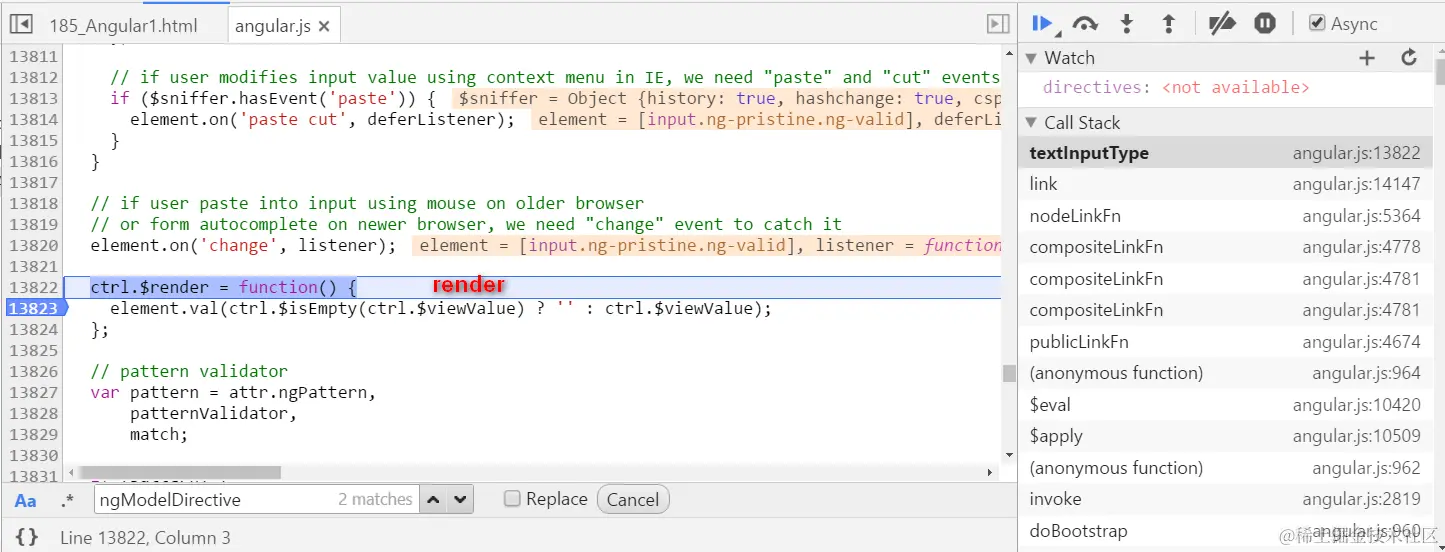Click the angular.js:10420 source link

tap(1356, 405)
